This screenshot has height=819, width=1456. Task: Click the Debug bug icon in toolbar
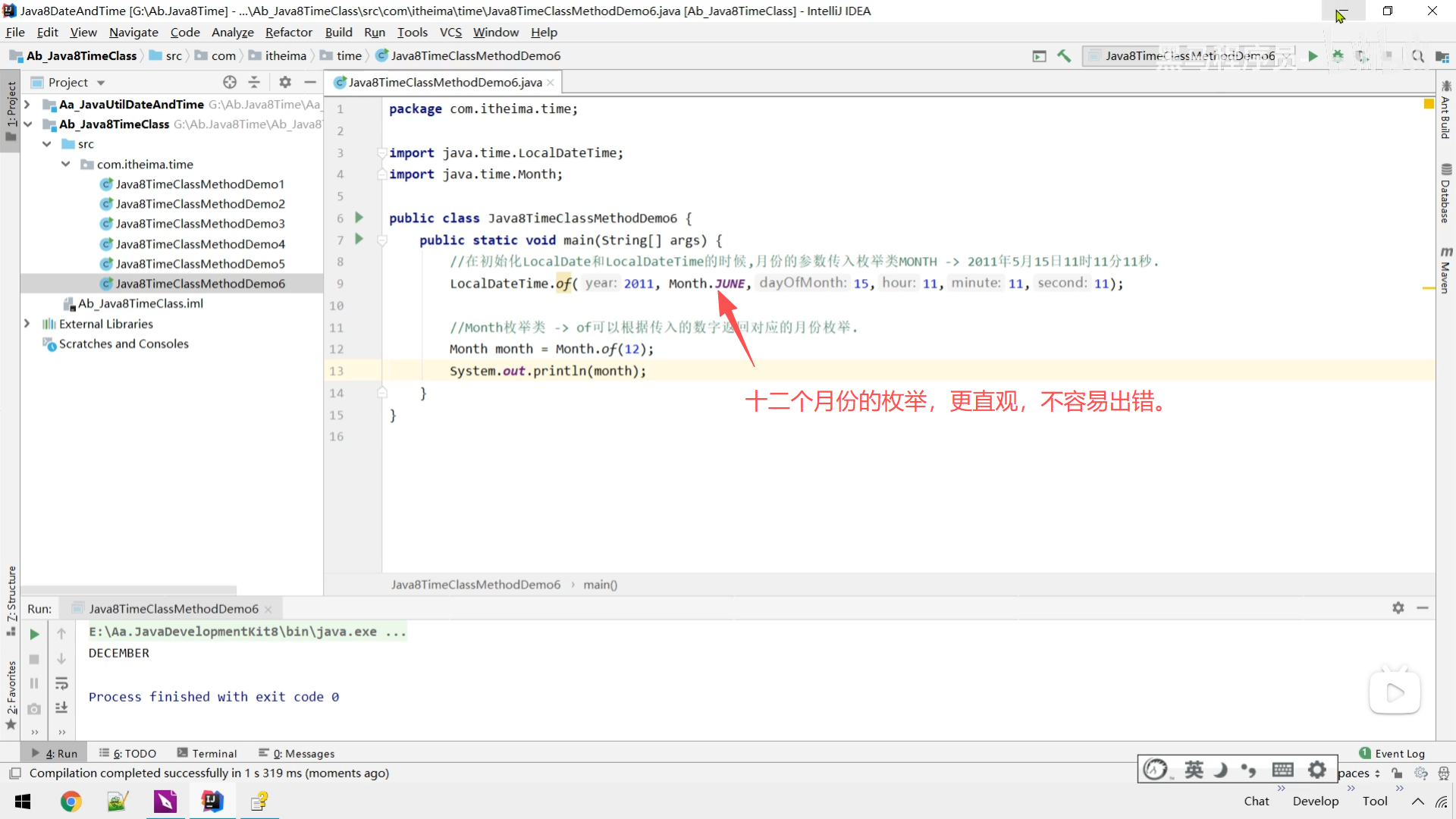click(x=1338, y=56)
